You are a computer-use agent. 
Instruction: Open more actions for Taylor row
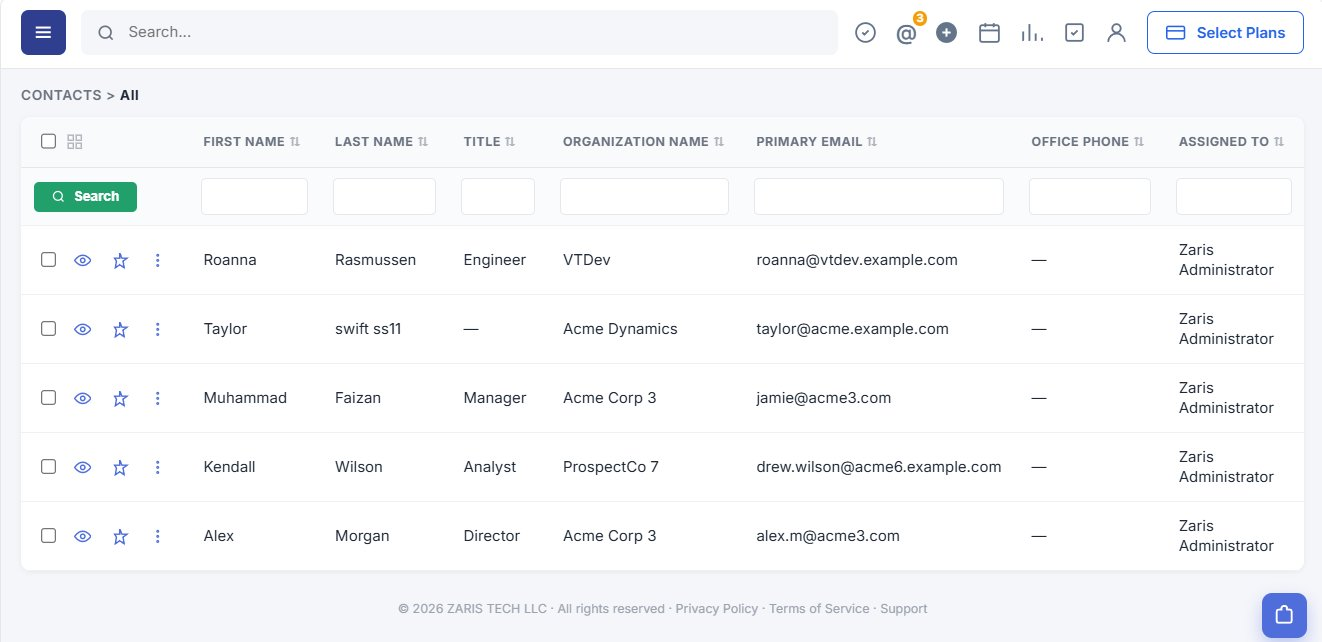[157, 329]
